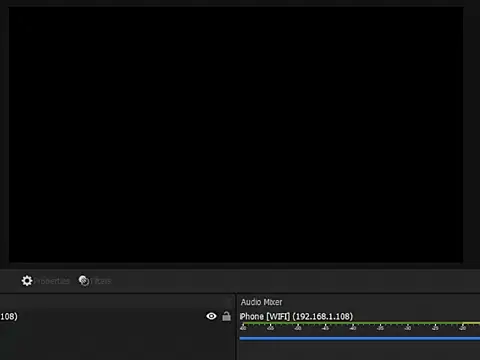Viewport: 480px width, 360px height.
Task: Click the Audio Mixer panel title
Action: (261, 302)
